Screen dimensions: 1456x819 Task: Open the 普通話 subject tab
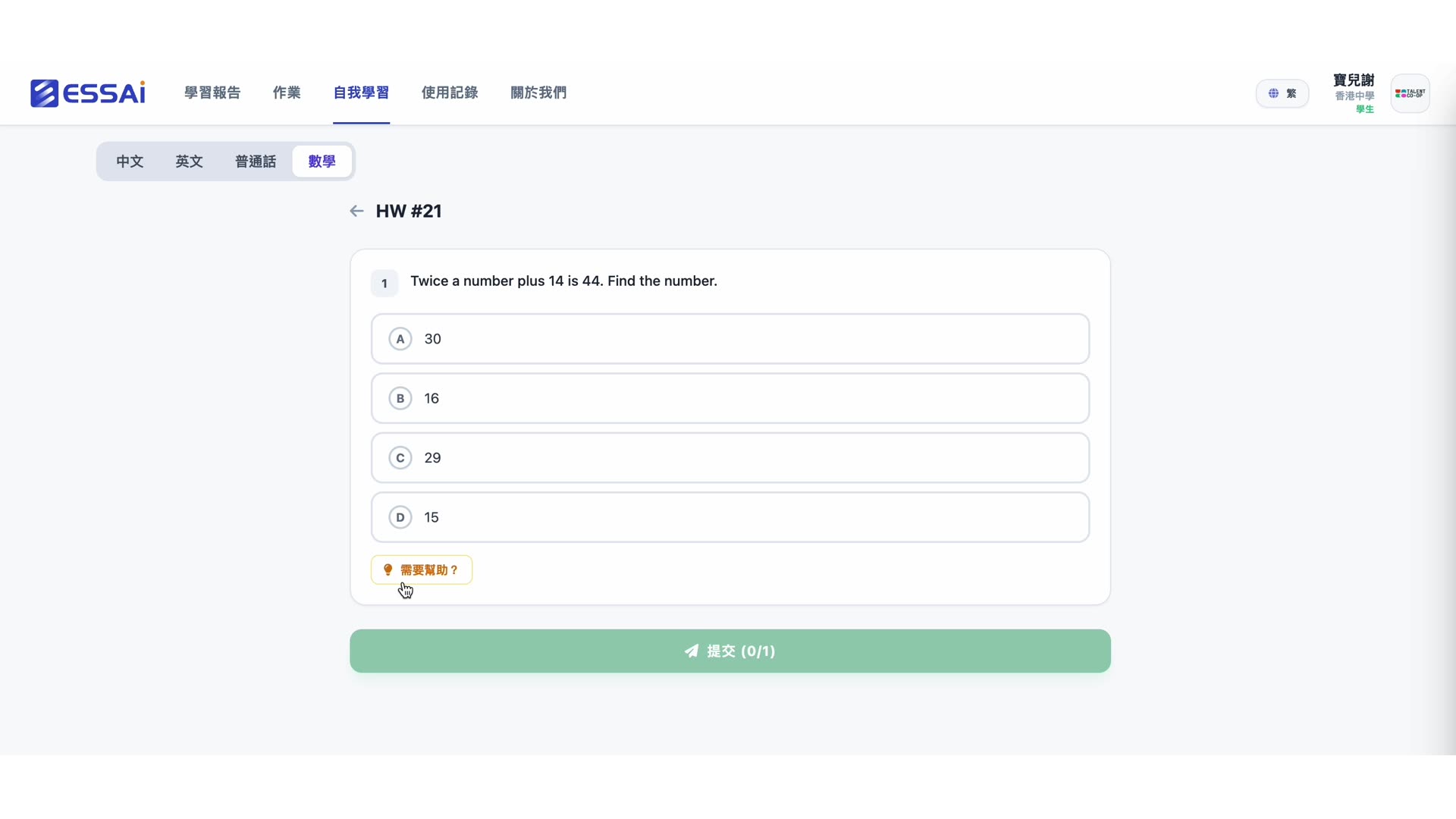(256, 162)
